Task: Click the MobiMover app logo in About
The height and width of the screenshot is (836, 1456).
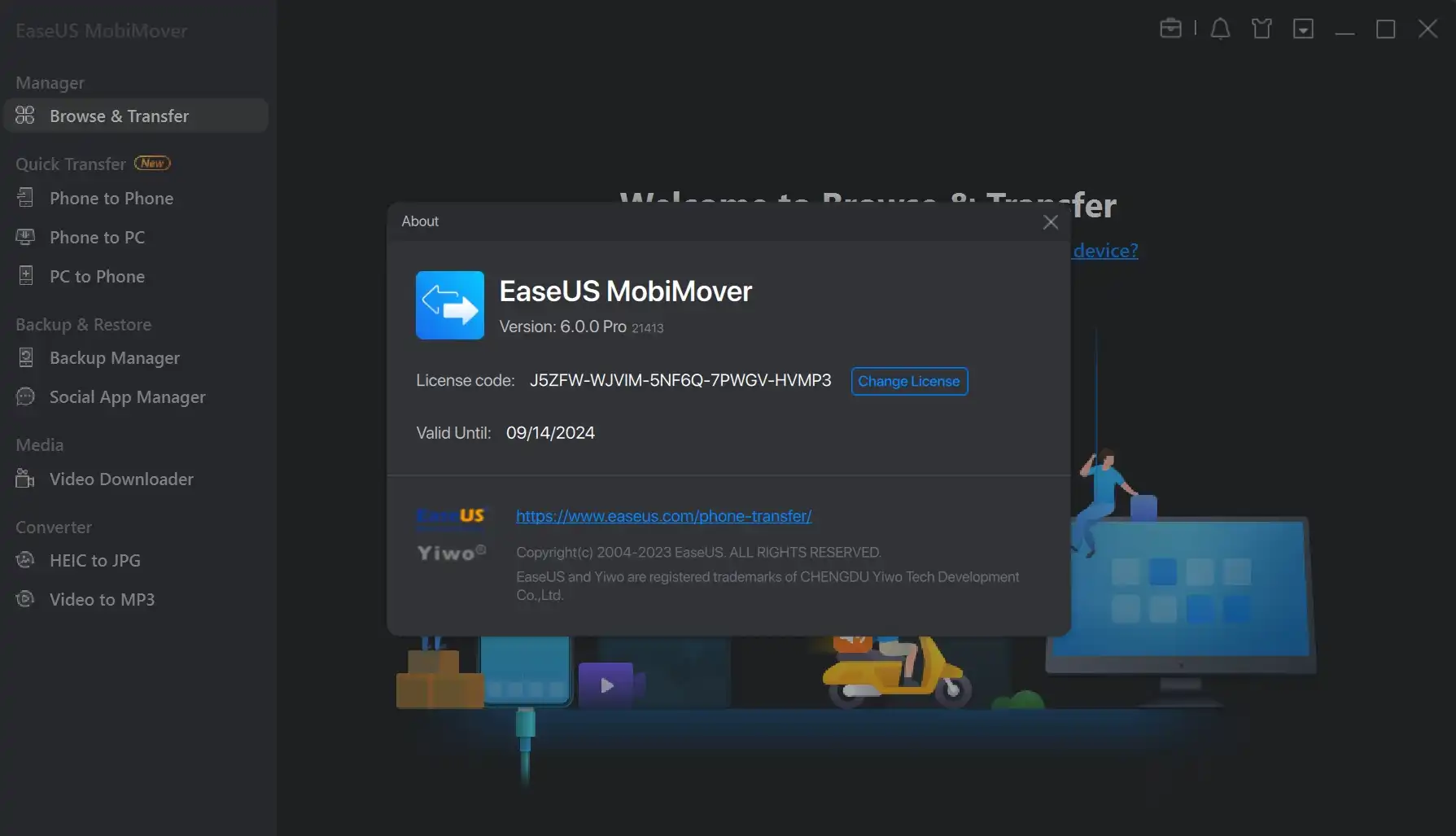Action: [449, 305]
